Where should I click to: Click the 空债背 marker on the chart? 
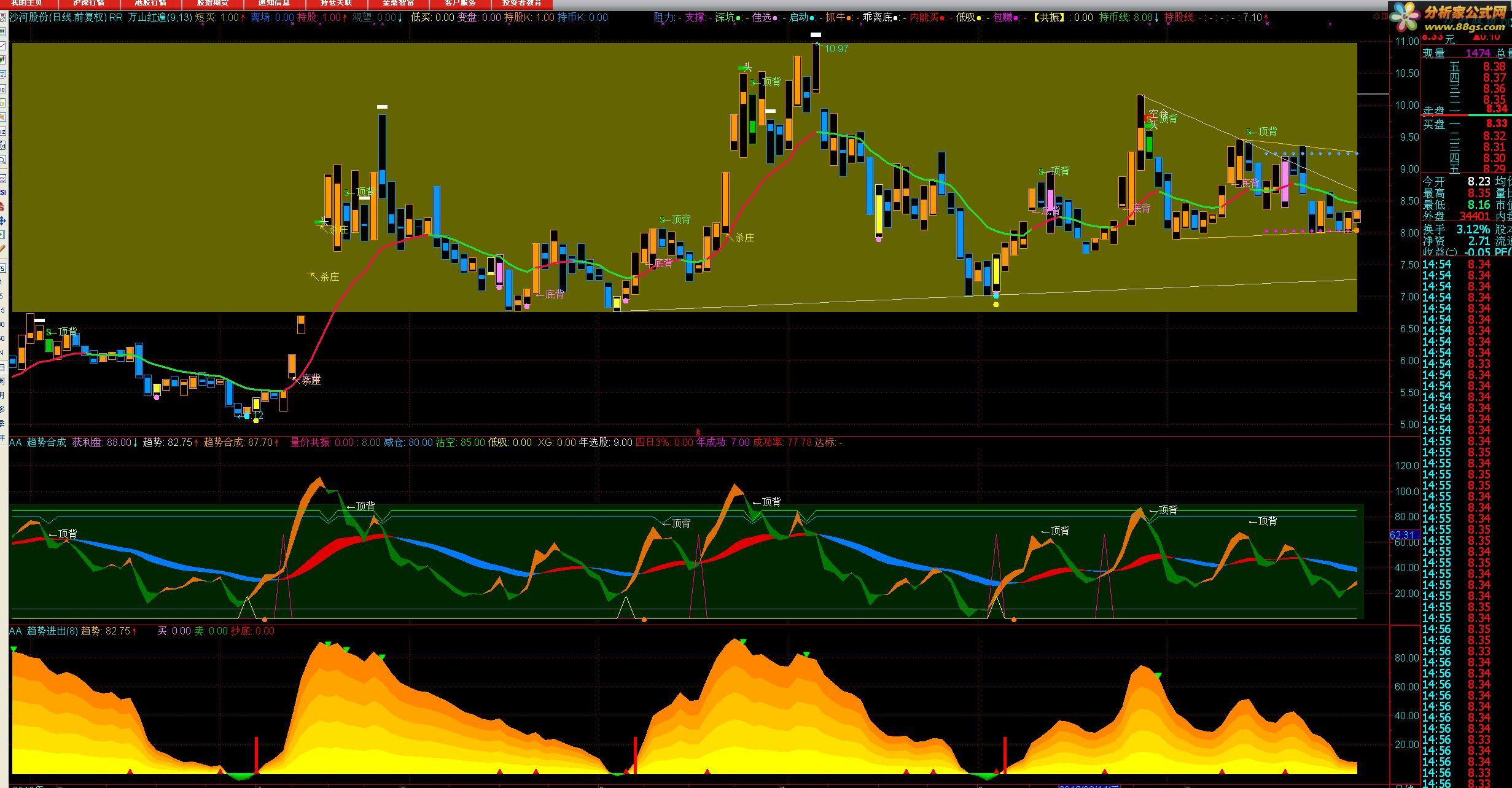click(x=1163, y=117)
